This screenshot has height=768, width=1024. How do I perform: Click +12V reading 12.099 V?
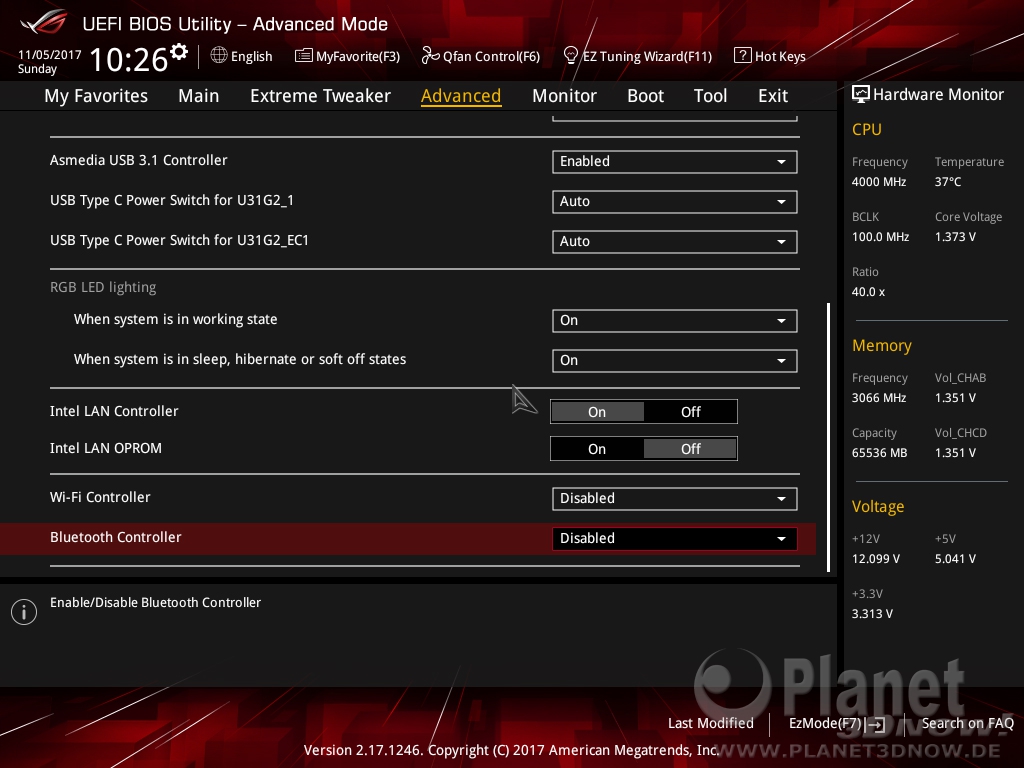pos(876,559)
